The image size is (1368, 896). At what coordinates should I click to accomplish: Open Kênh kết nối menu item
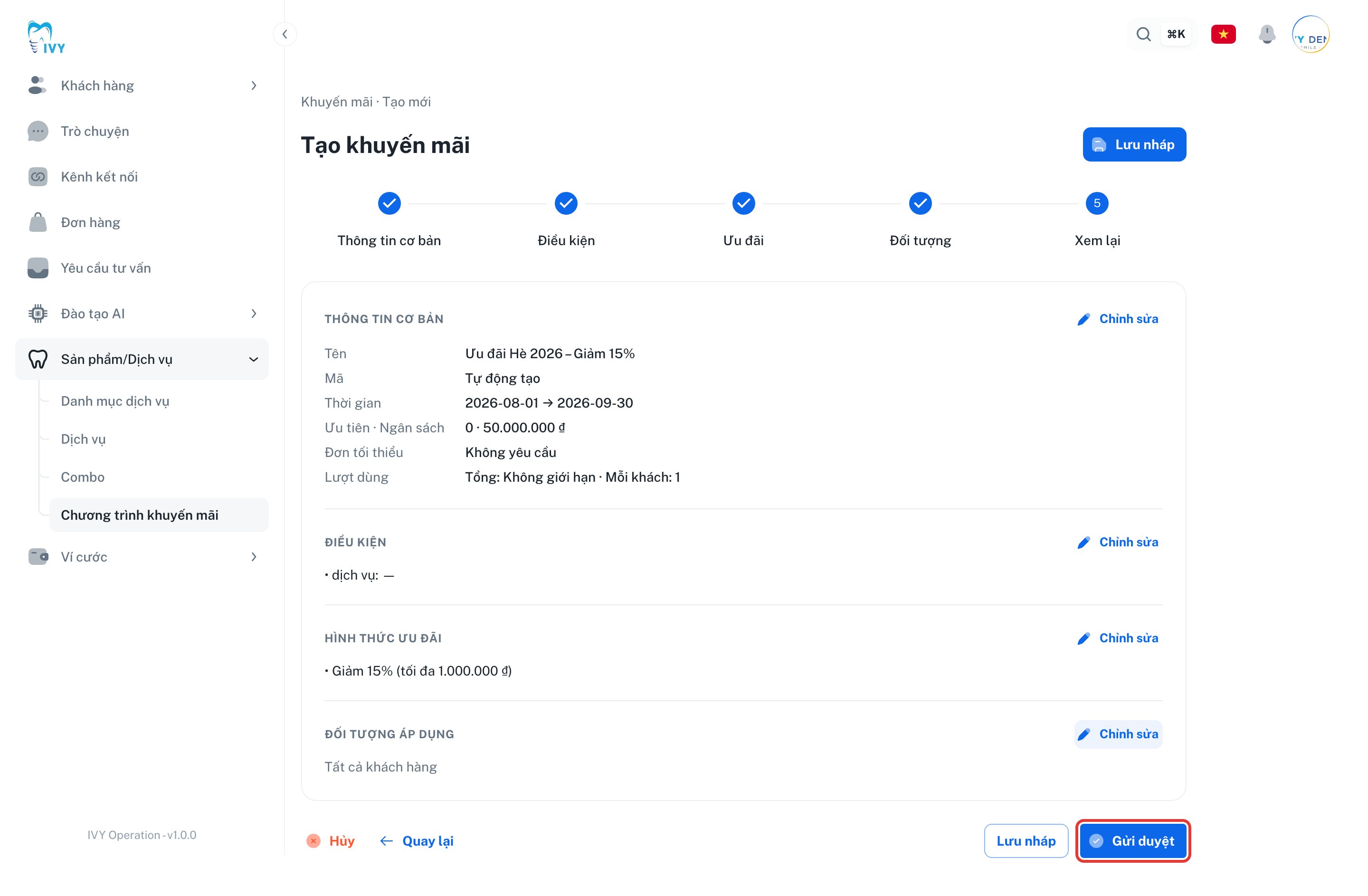tap(142, 176)
